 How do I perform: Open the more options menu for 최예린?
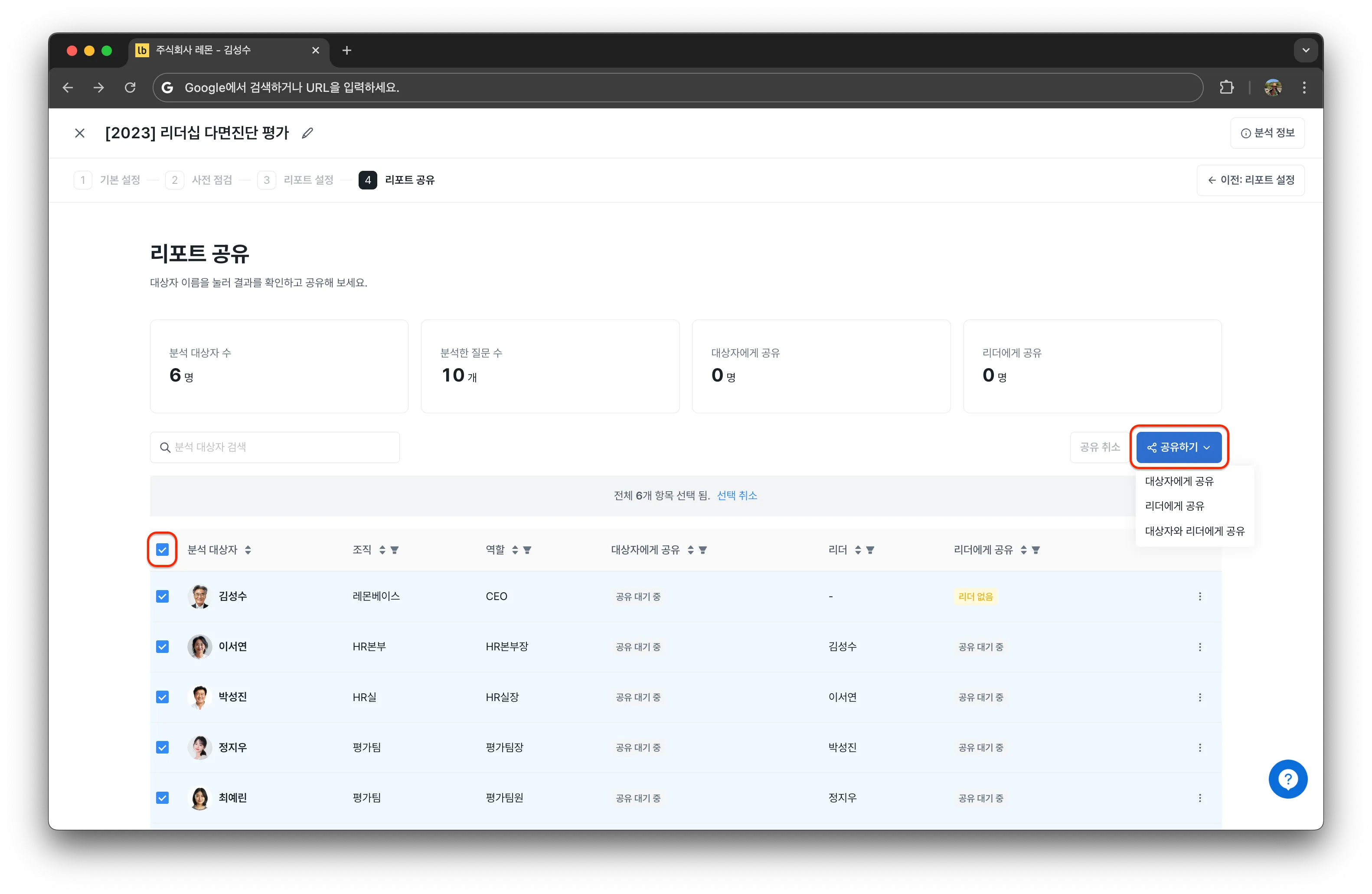click(1200, 798)
